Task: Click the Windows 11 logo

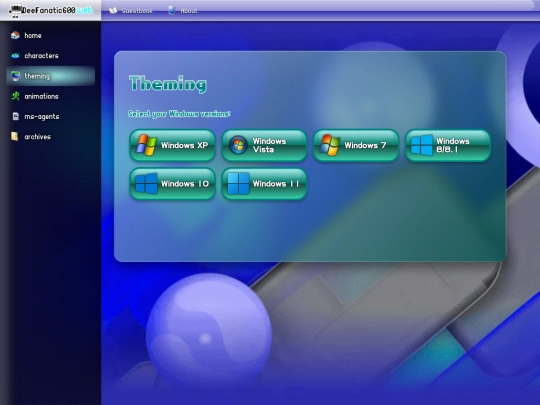Action: coord(238,184)
